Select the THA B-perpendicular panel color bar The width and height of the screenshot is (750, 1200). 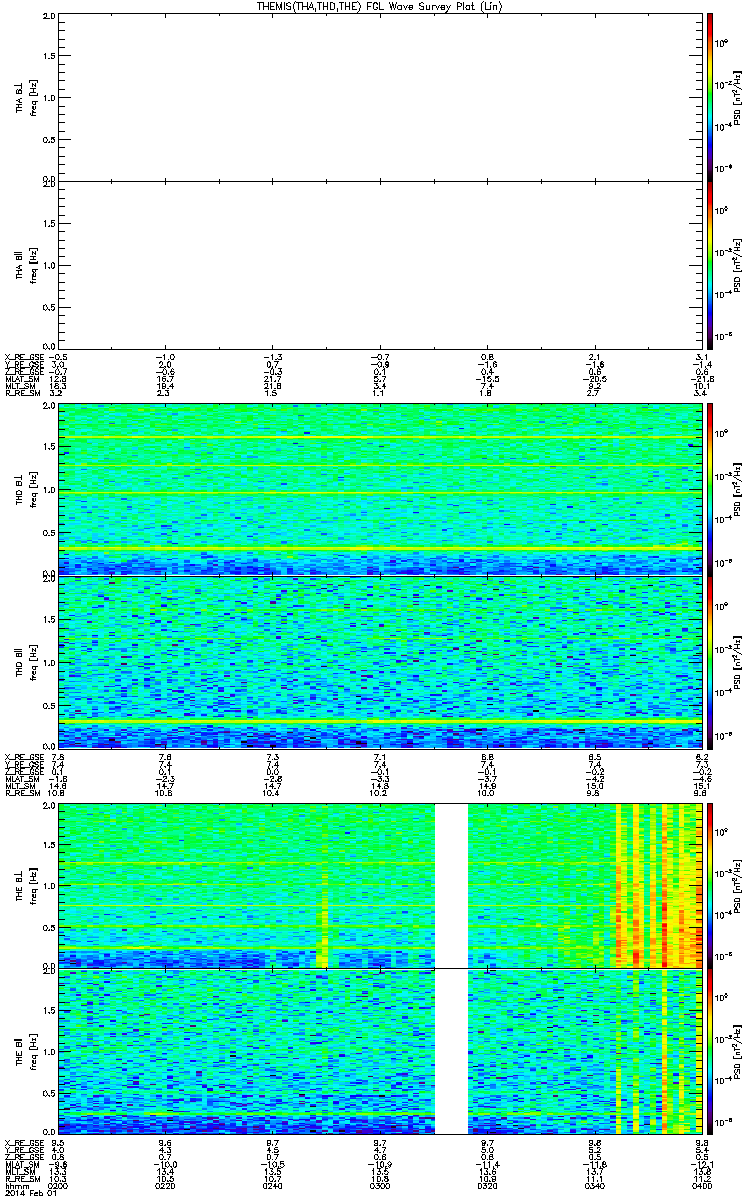tap(710, 95)
